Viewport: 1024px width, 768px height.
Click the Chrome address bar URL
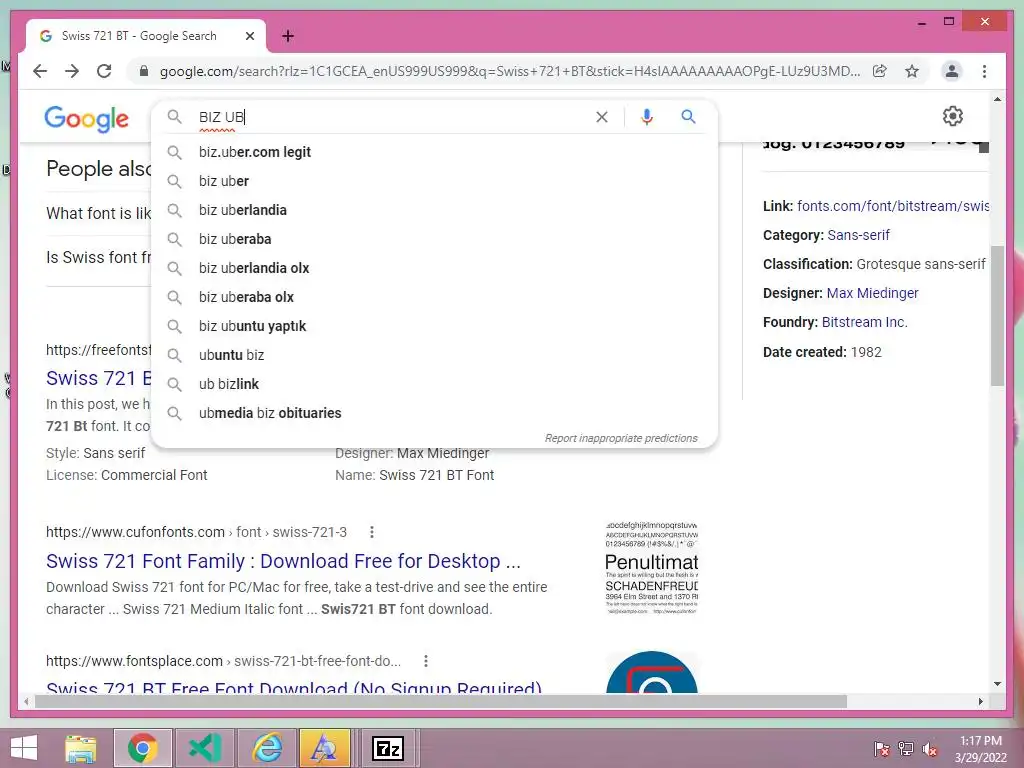[x=509, y=71]
